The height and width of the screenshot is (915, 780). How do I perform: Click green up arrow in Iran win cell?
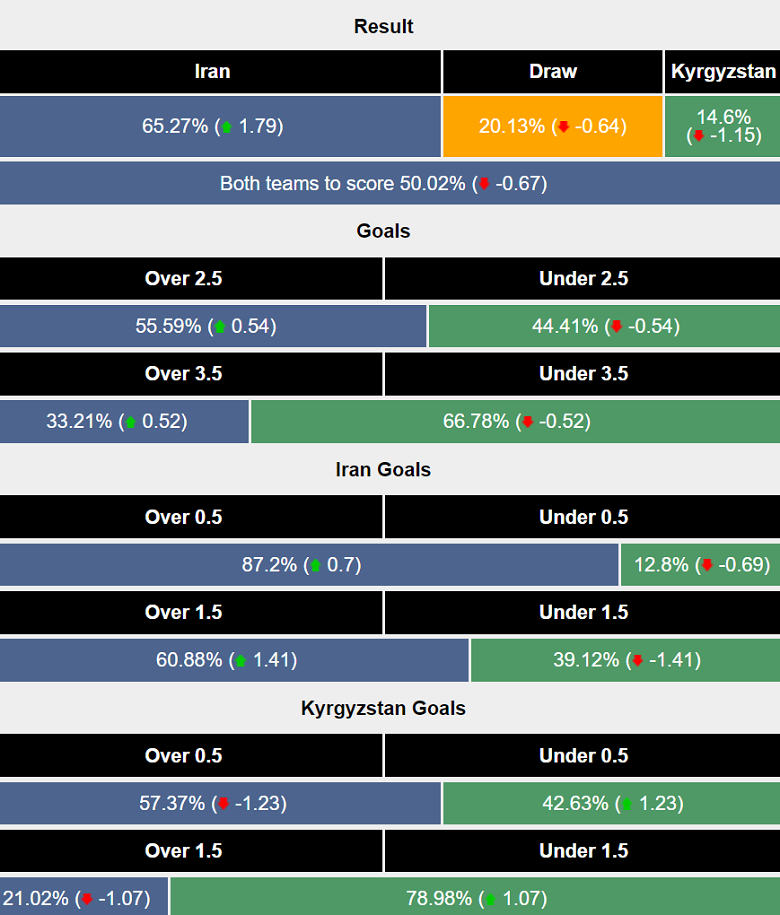pos(227,127)
